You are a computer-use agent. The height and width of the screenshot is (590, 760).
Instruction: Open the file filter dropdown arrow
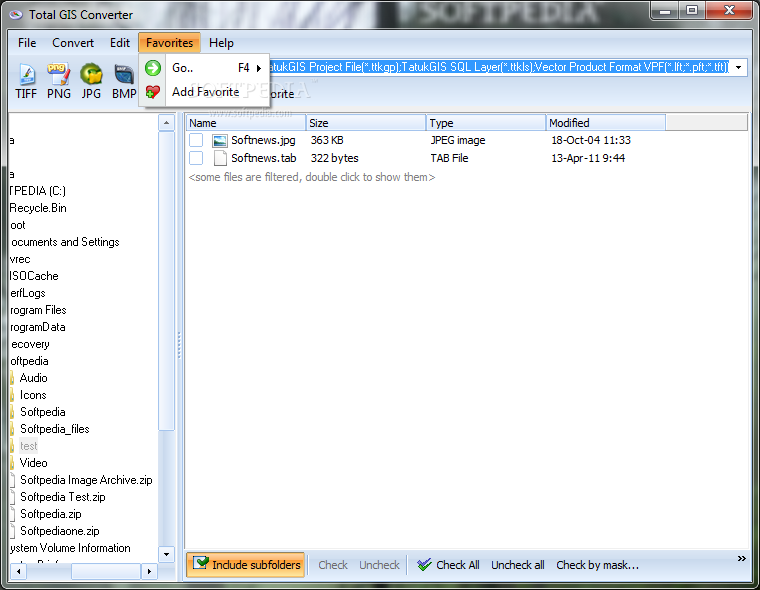pos(739,67)
